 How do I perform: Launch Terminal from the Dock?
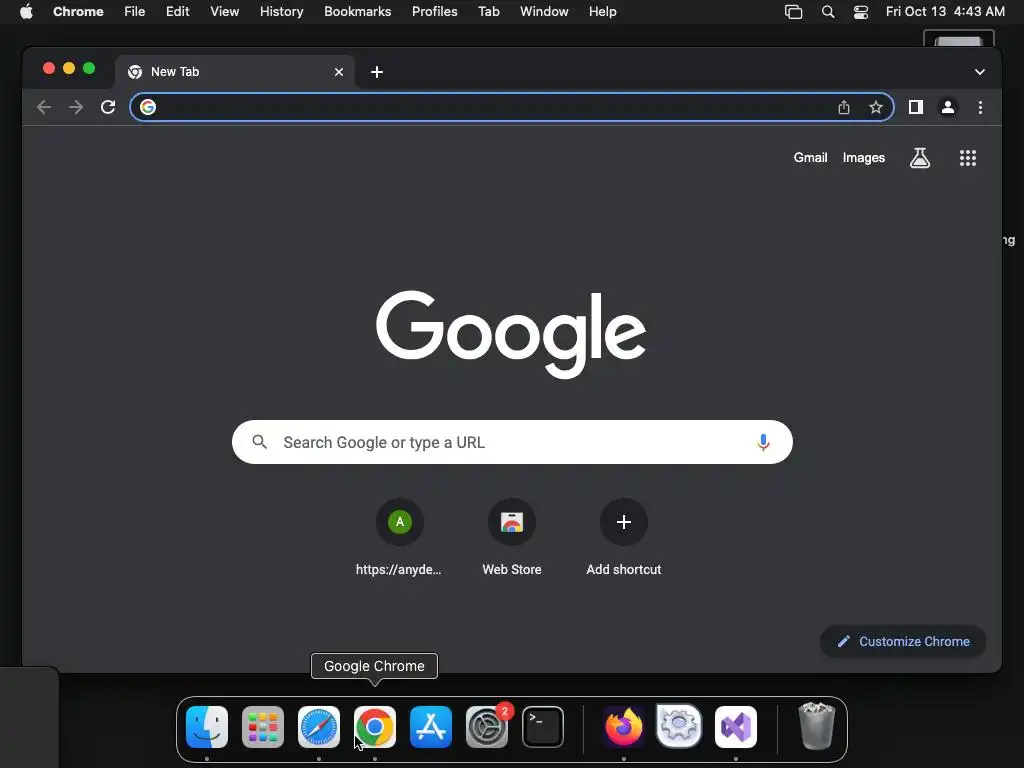coord(543,727)
